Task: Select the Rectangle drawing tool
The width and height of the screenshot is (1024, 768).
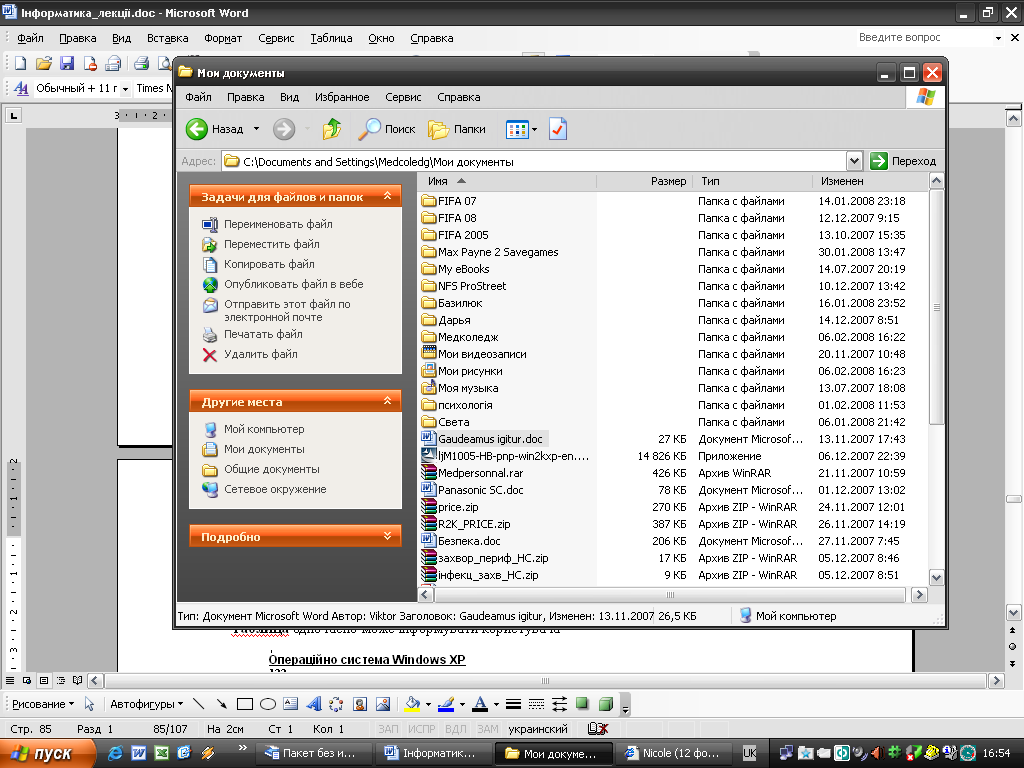Action: coord(245,704)
